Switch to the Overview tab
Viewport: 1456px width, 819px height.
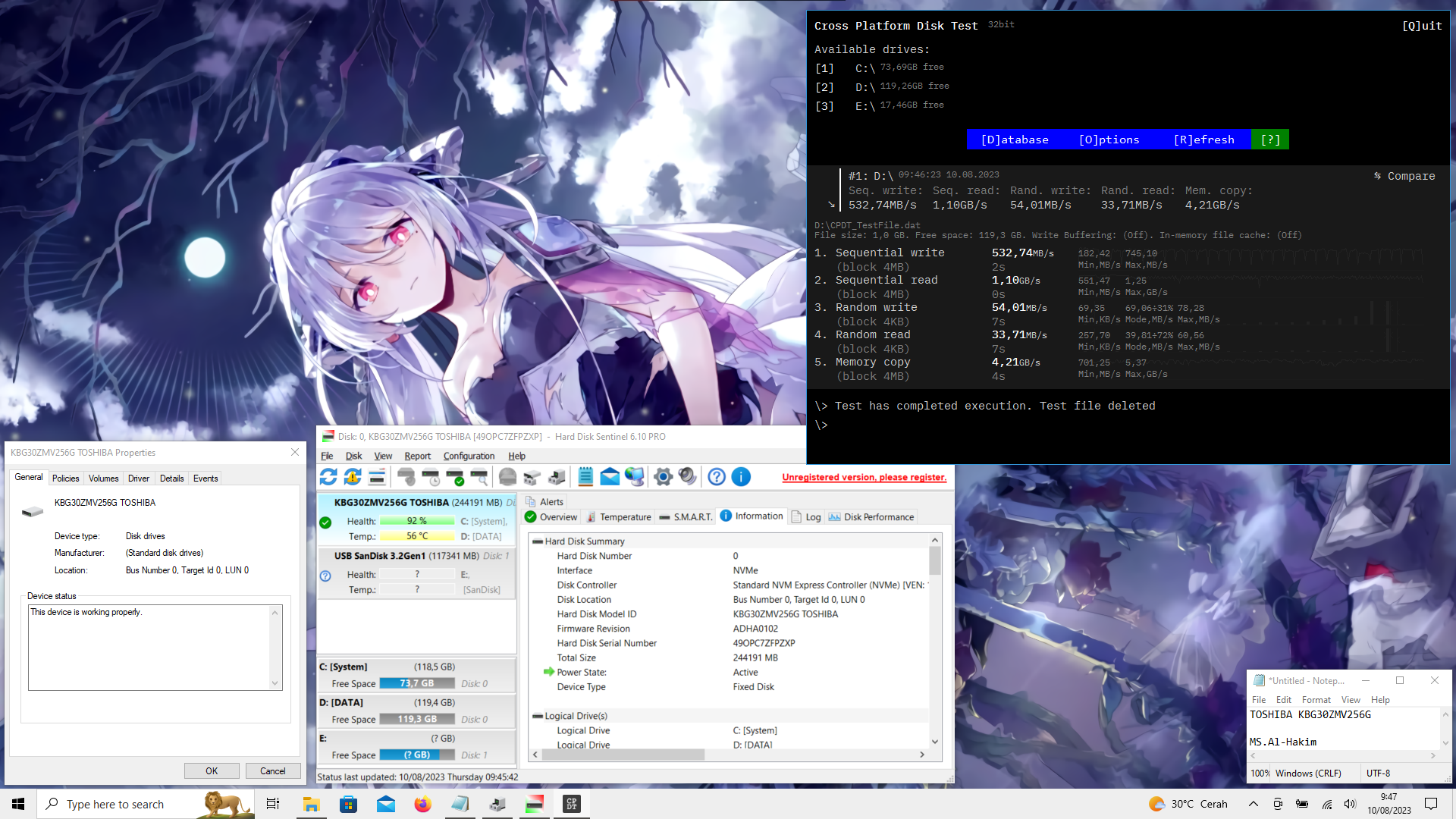tap(551, 517)
